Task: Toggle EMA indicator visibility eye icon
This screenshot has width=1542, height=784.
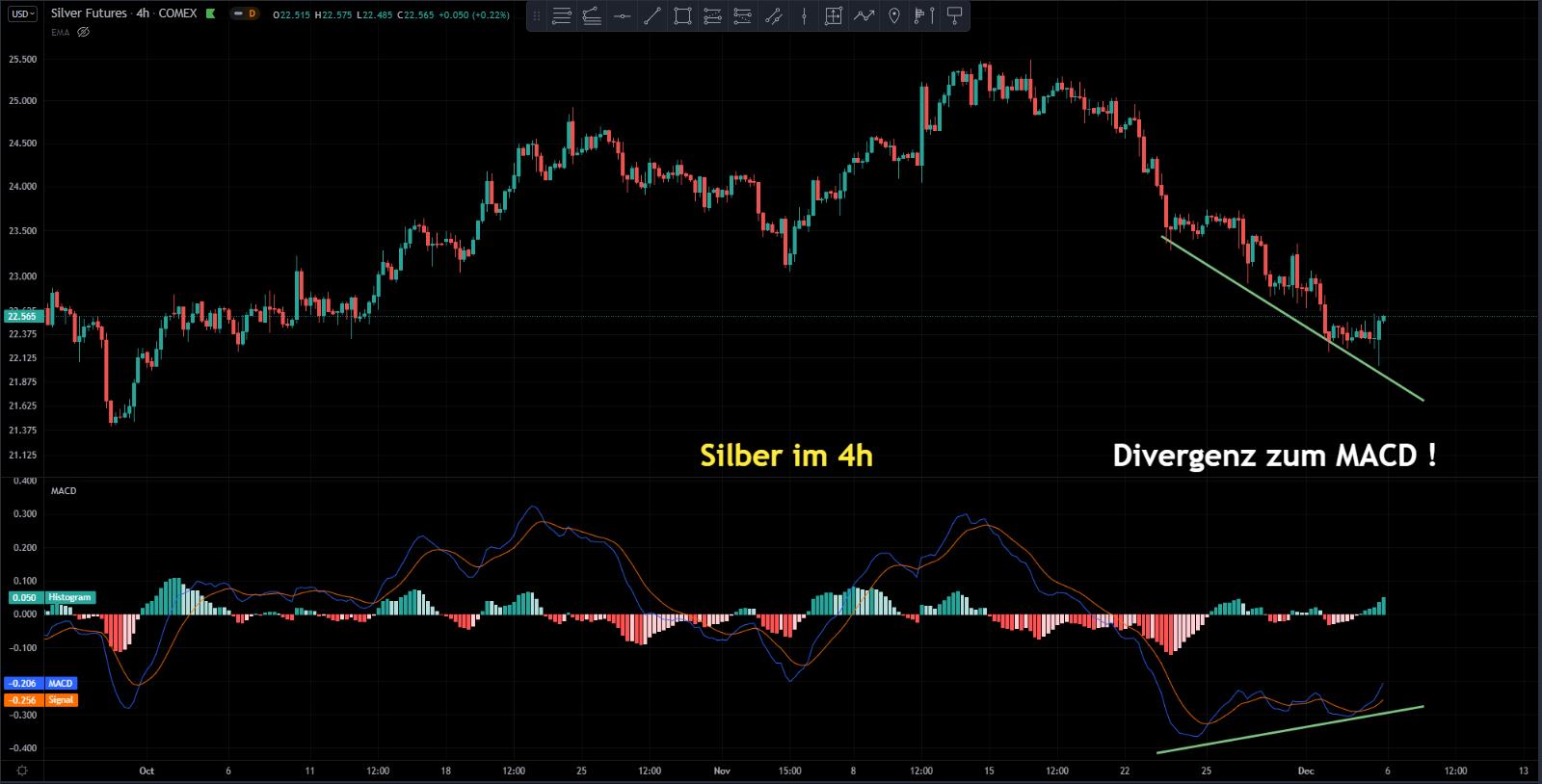Action: point(83,32)
